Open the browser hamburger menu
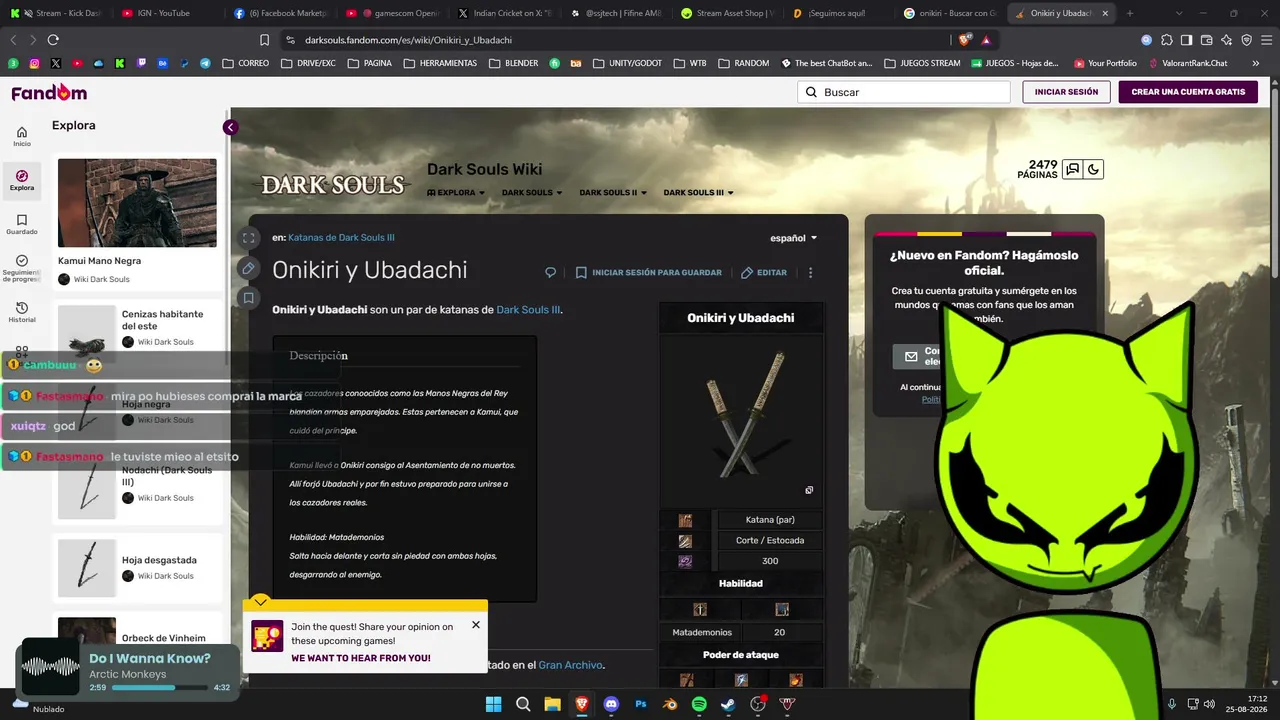1280x720 pixels. click(1266, 40)
